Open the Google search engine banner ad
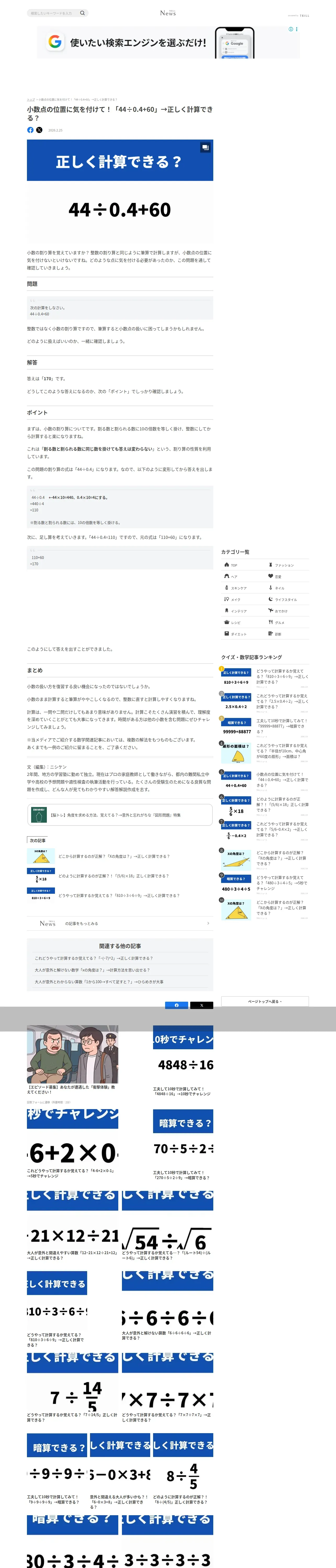Image resolution: width=336 pixels, height=1568 pixels. (x=168, y=43)
